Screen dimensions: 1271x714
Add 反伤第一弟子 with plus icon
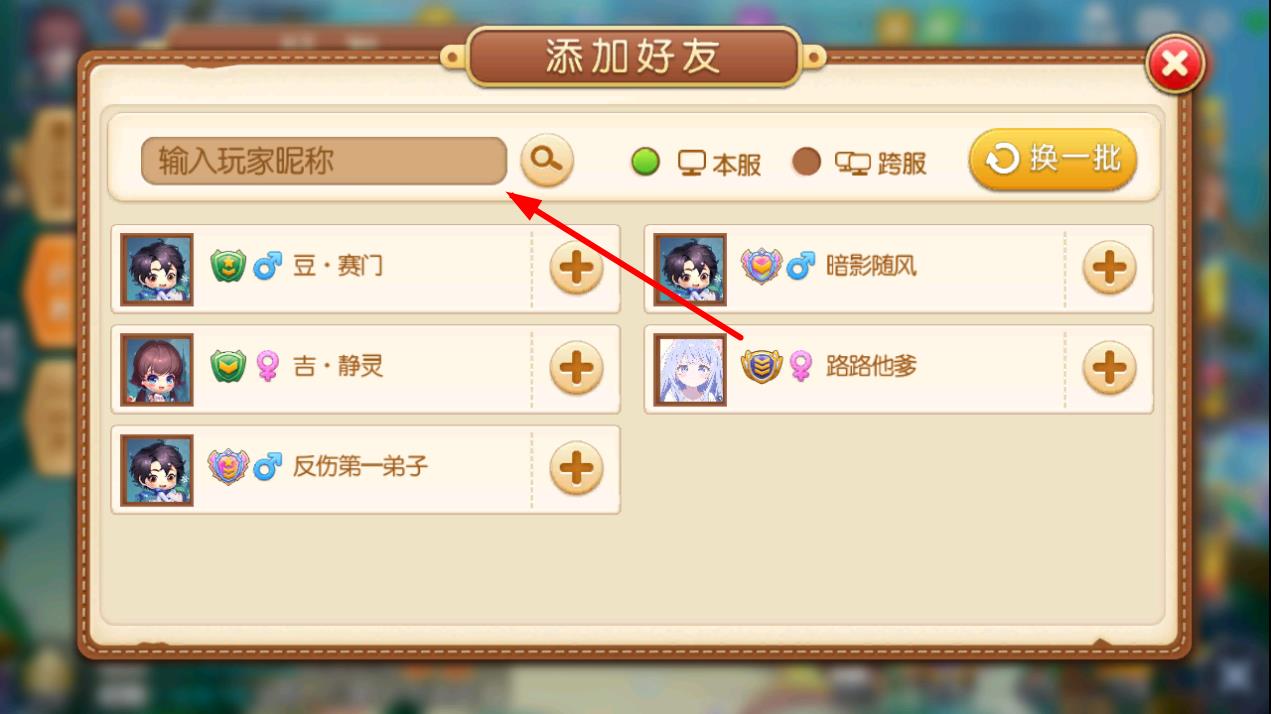click(x=577, y=468)
